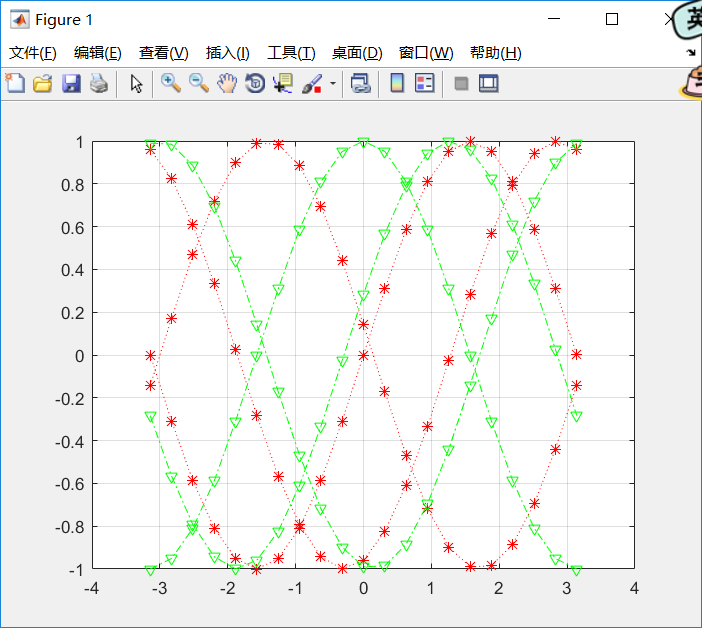Expand the brush color dropdown arrow
The height and width of the screenshot is (628, 702).
[x=333, y=83]
